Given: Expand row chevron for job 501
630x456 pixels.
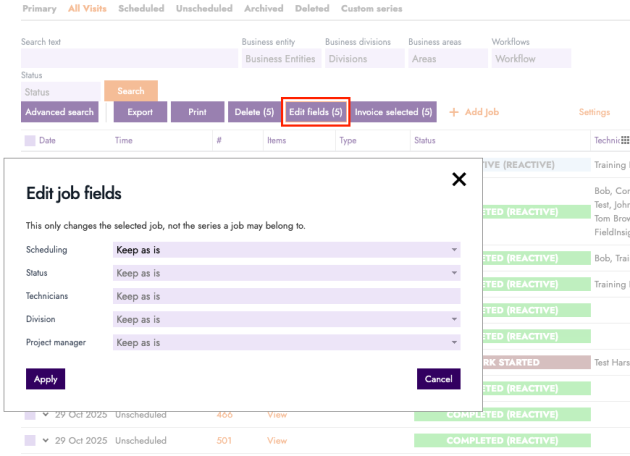Looking at the screenshot, I should coord(45,440).
